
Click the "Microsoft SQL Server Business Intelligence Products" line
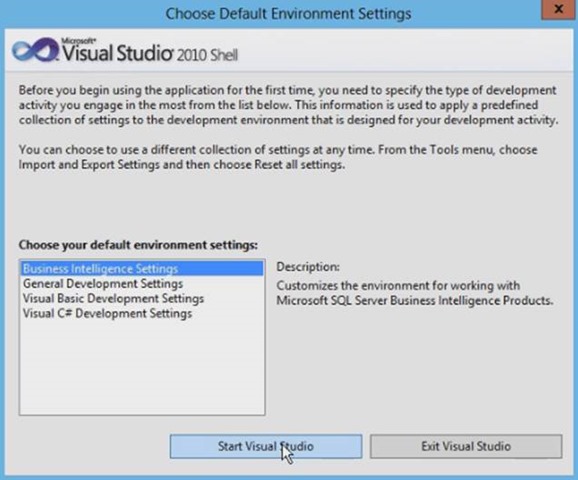tap(415, 300)
